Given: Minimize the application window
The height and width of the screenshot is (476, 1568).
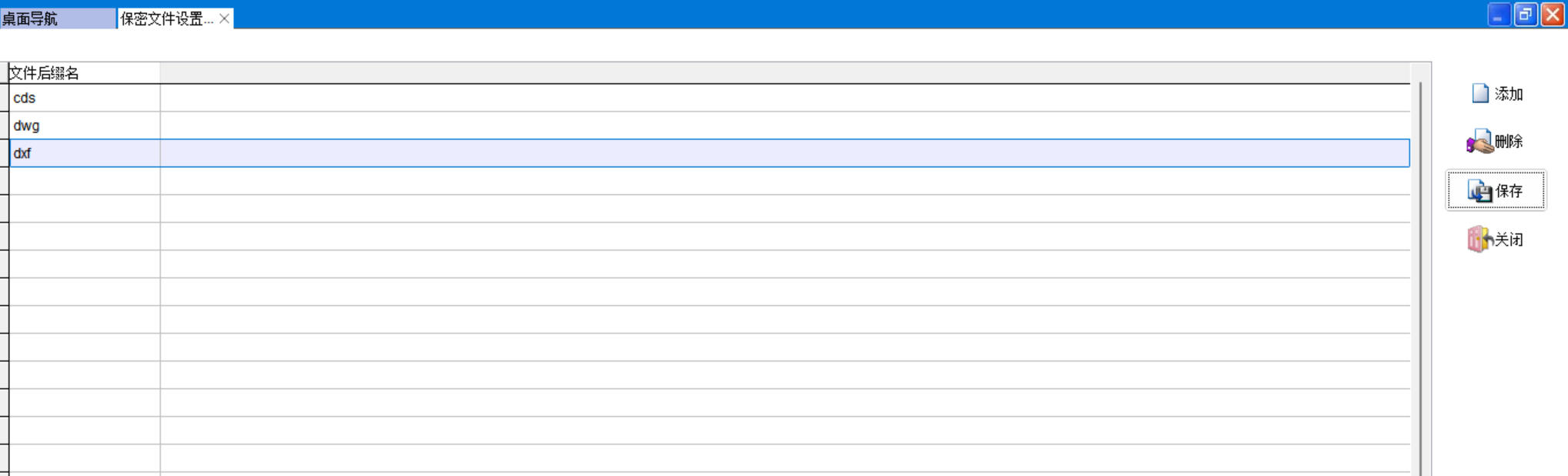Looking at the screenshot, I should tap(1498, 15).
